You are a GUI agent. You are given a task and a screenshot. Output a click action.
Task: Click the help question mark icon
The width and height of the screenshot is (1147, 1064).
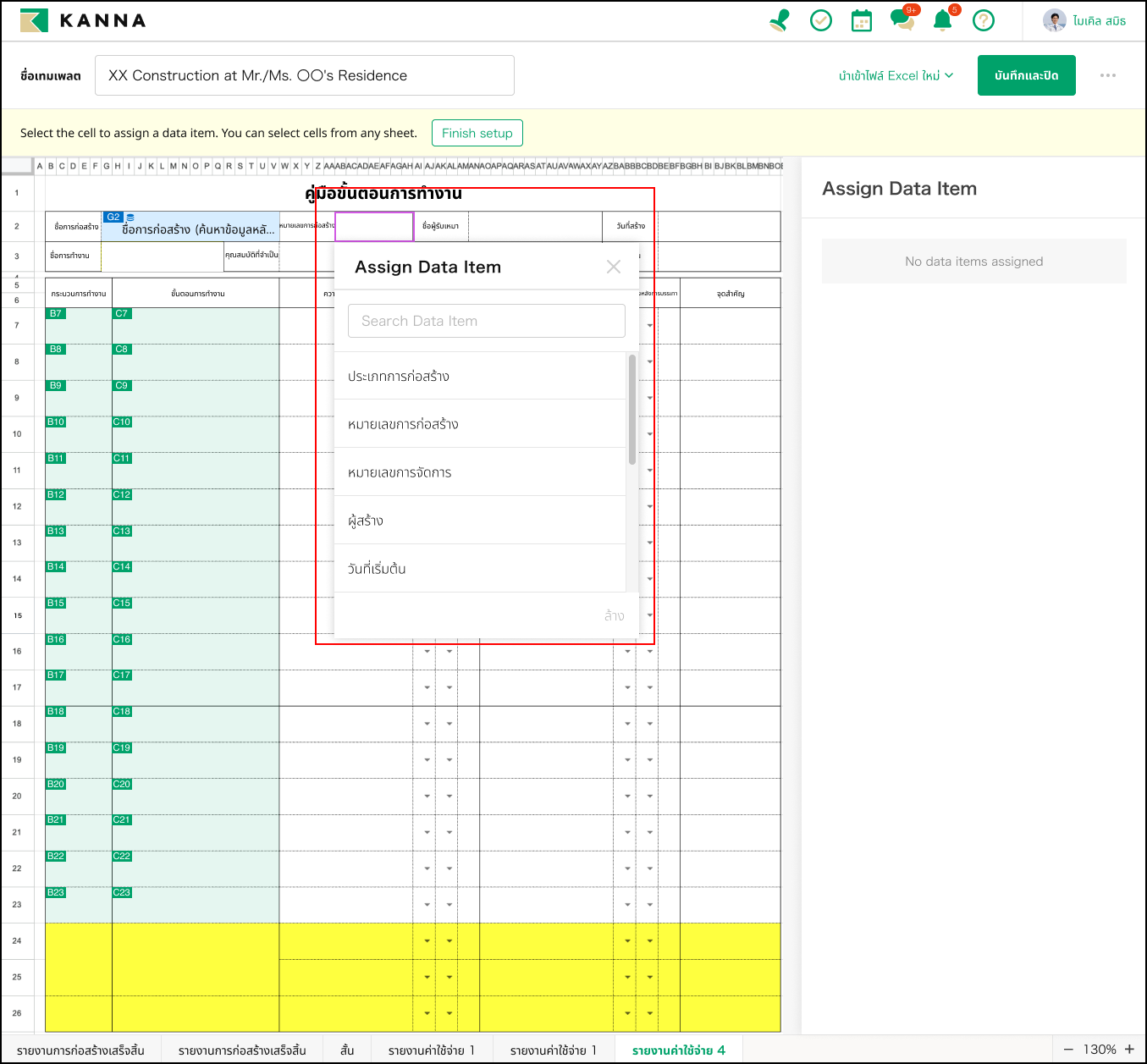point(983,20)
